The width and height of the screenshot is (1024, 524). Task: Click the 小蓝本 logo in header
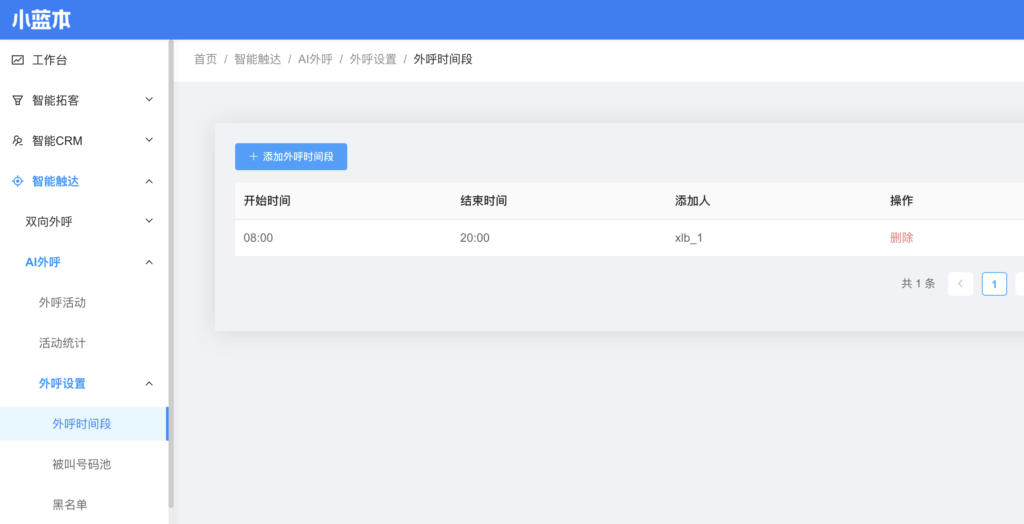click(41, 20)
